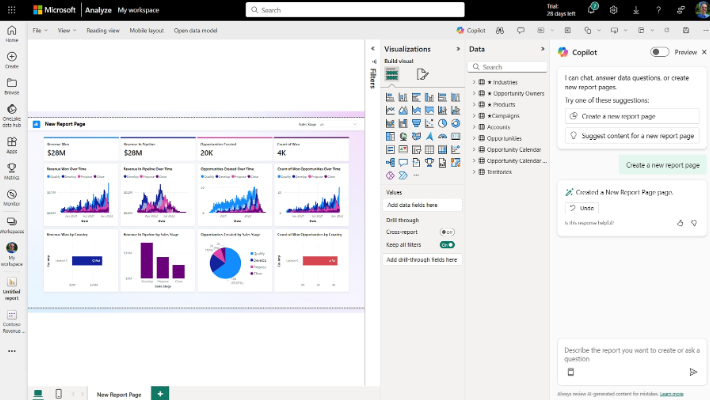Click thumbs up on Copilot response
The image size is (710, 400).
click(x=680, y=223)
